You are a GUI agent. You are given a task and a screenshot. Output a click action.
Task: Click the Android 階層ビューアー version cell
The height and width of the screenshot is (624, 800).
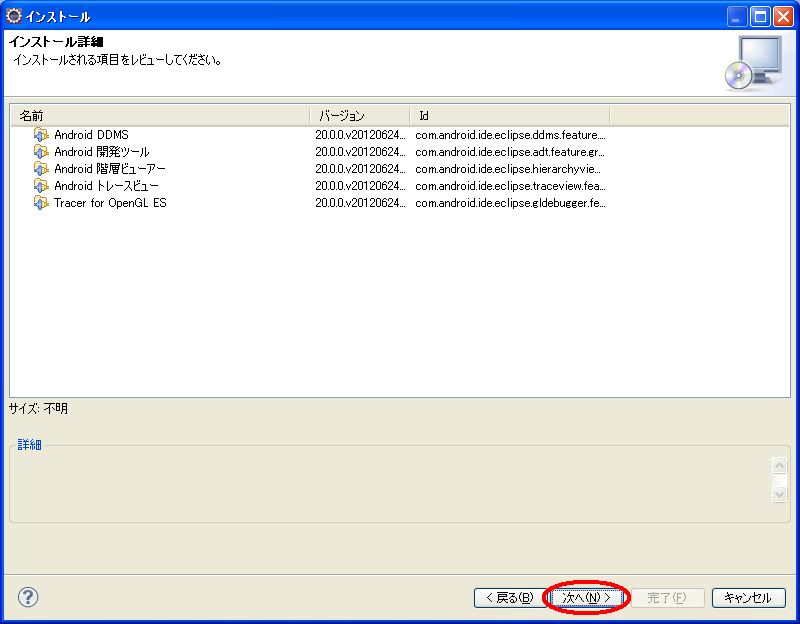click(360, 169)
